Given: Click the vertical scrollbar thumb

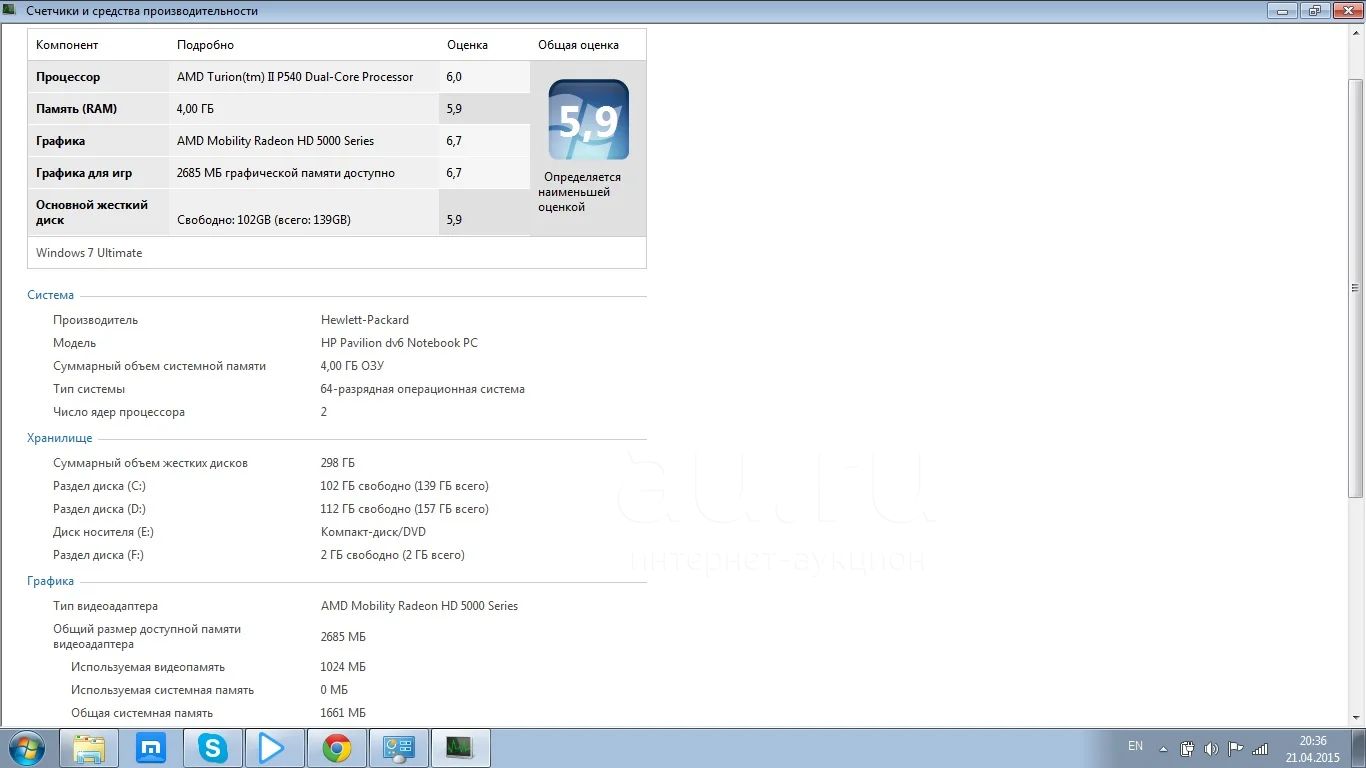Looking at the screenshot, I should [1356, 288].
